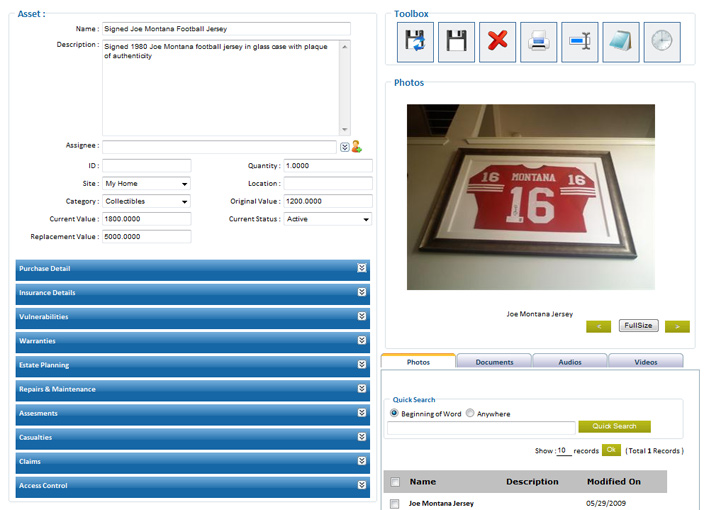
Task: Go to previous photo button
Action: (x=598, y=326)
